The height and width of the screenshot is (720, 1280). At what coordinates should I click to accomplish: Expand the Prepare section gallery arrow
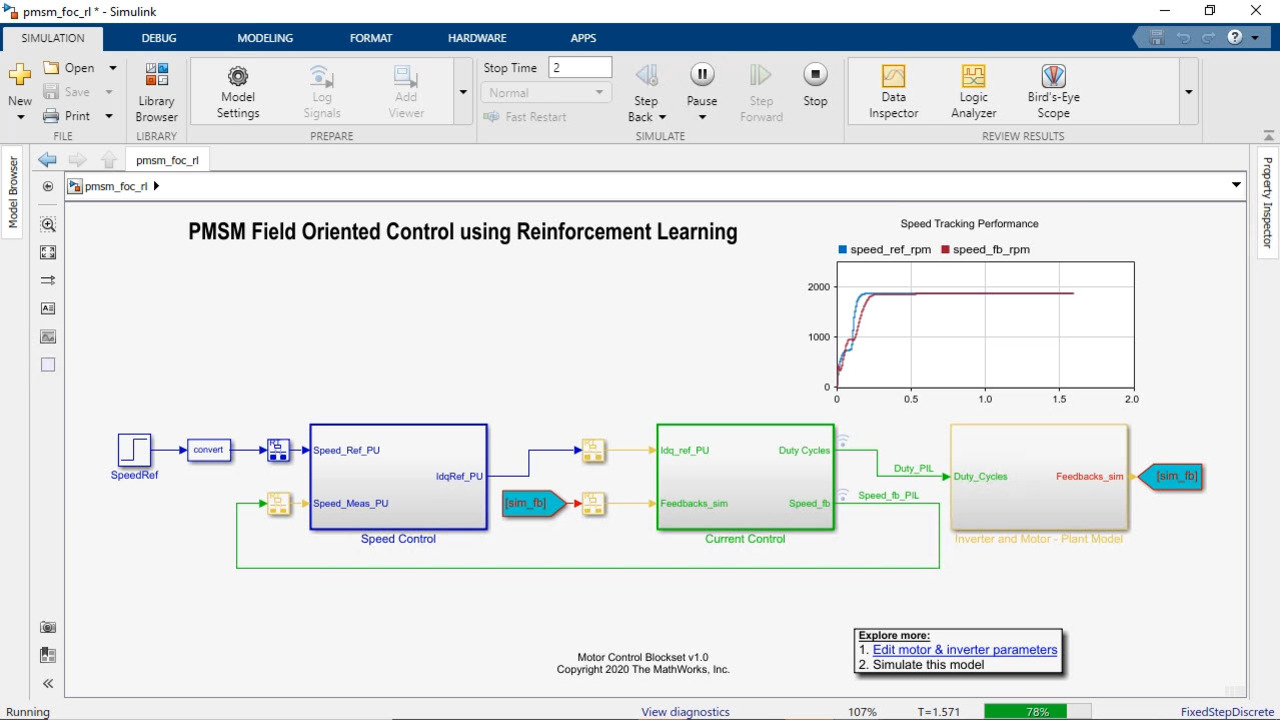tap(462, 92)
